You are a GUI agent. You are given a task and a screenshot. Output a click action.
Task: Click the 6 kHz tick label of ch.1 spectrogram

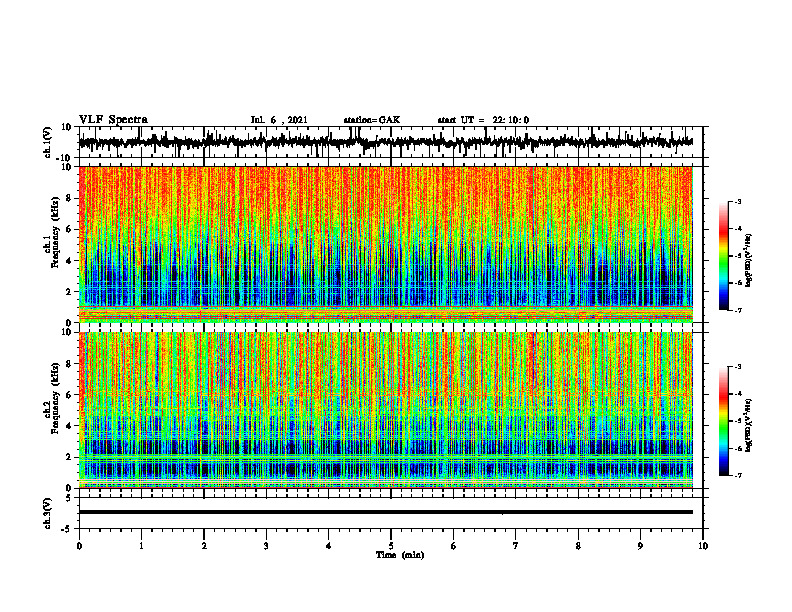pyautogui.click(x=70, y=229)
